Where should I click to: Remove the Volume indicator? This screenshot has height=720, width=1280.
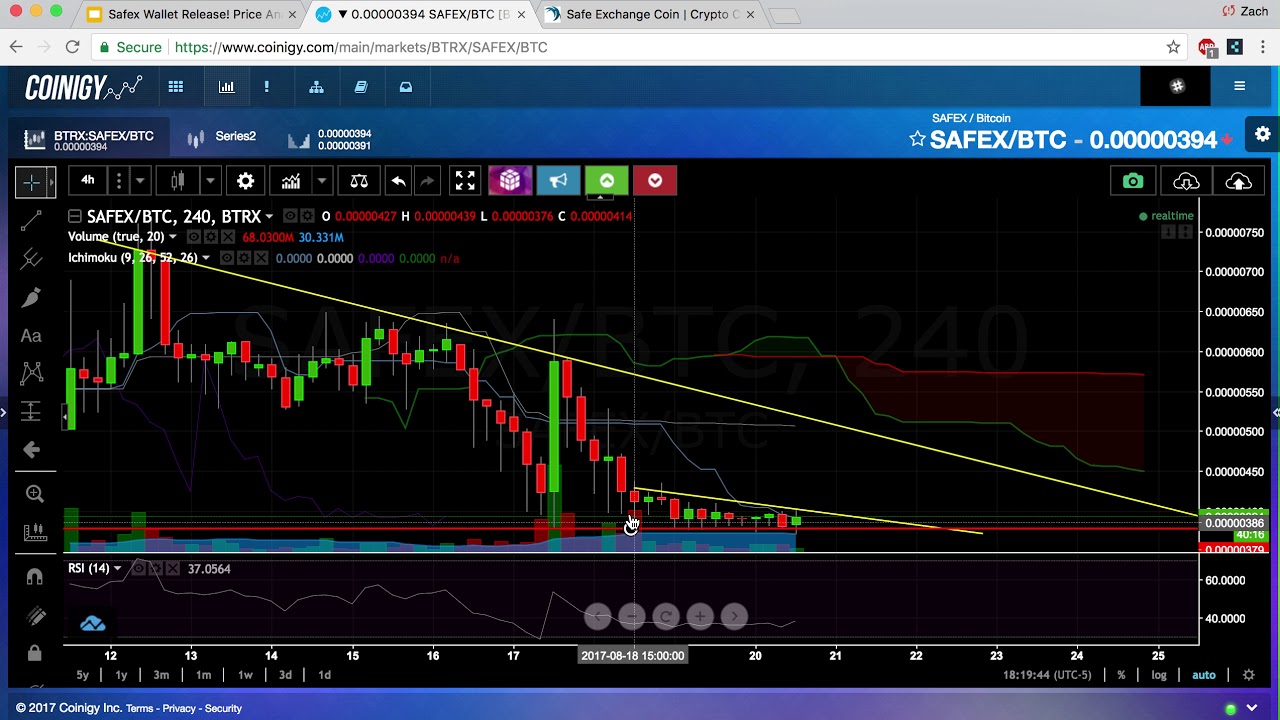point(228,237)
